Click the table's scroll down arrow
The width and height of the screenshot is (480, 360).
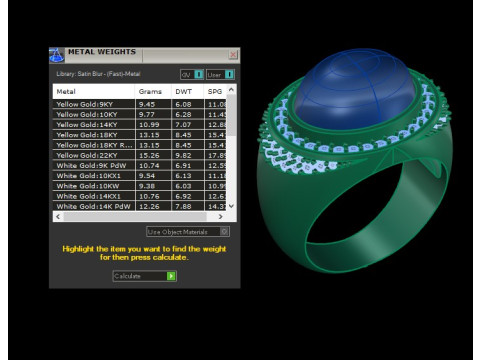pos(231,206)
